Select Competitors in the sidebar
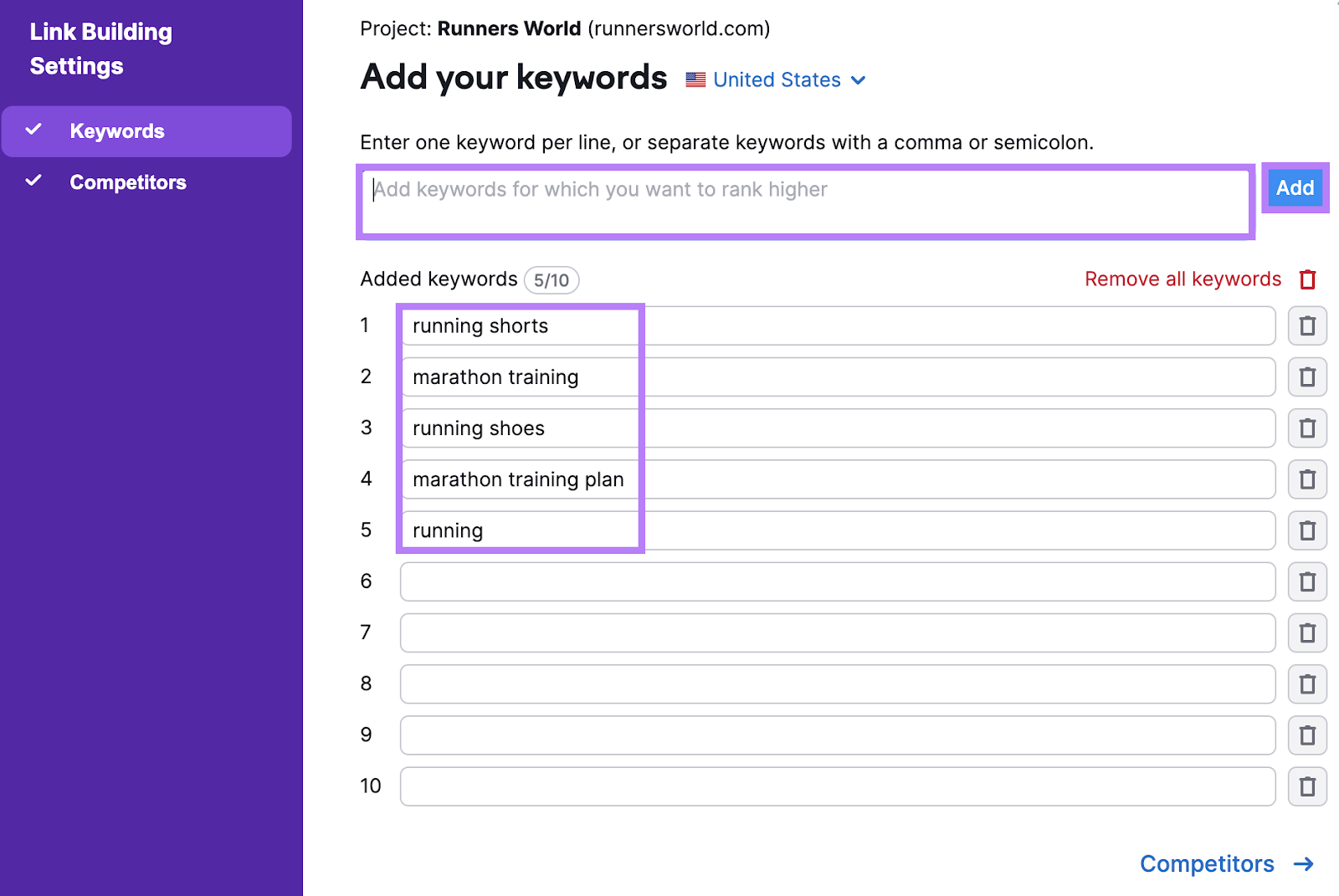The width and height of the screenshot is (1339, 896). click(127, 182)
